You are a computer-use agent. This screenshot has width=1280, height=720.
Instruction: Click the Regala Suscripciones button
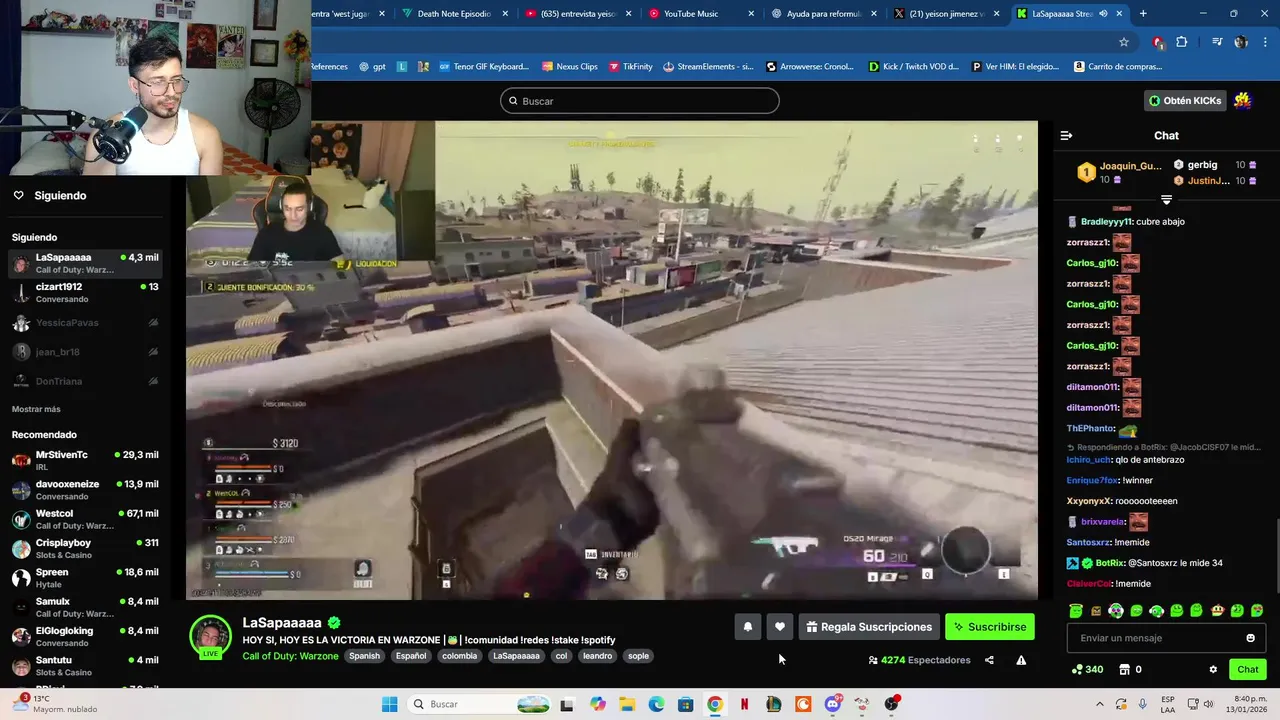pos(869,627)
